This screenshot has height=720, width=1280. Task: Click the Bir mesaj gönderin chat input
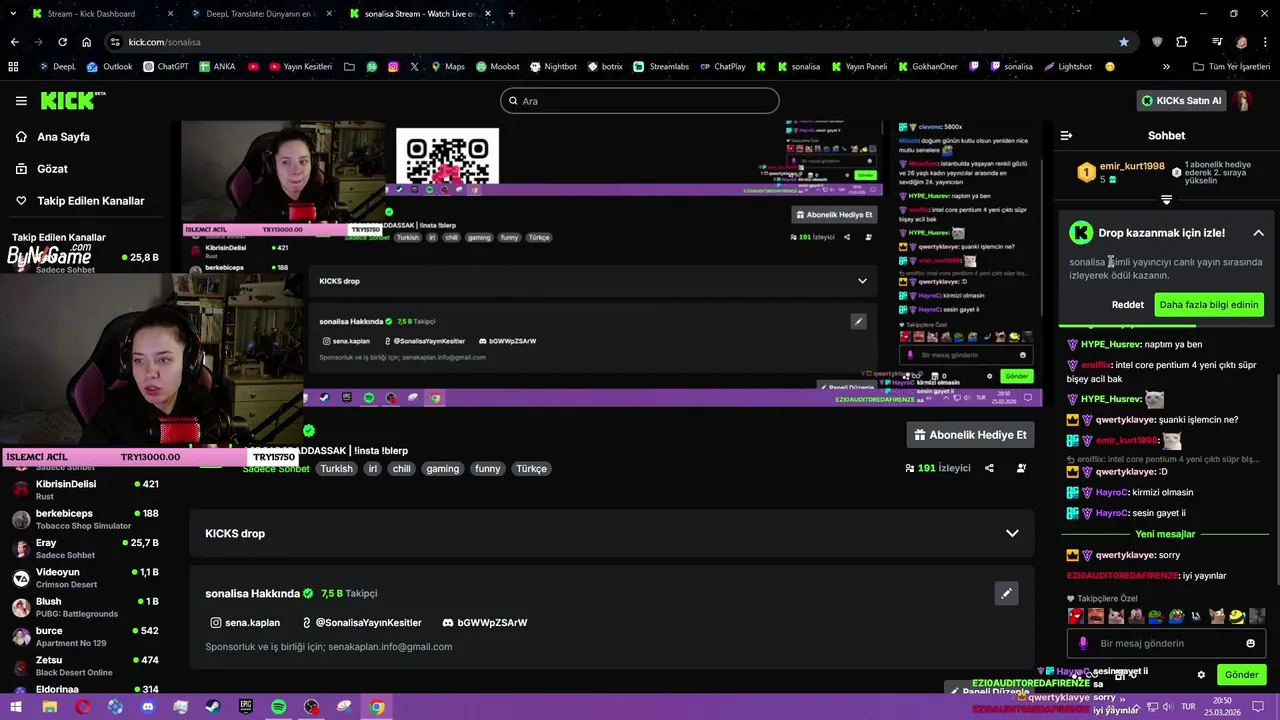pyautogui.click(x=1166, y=643)
